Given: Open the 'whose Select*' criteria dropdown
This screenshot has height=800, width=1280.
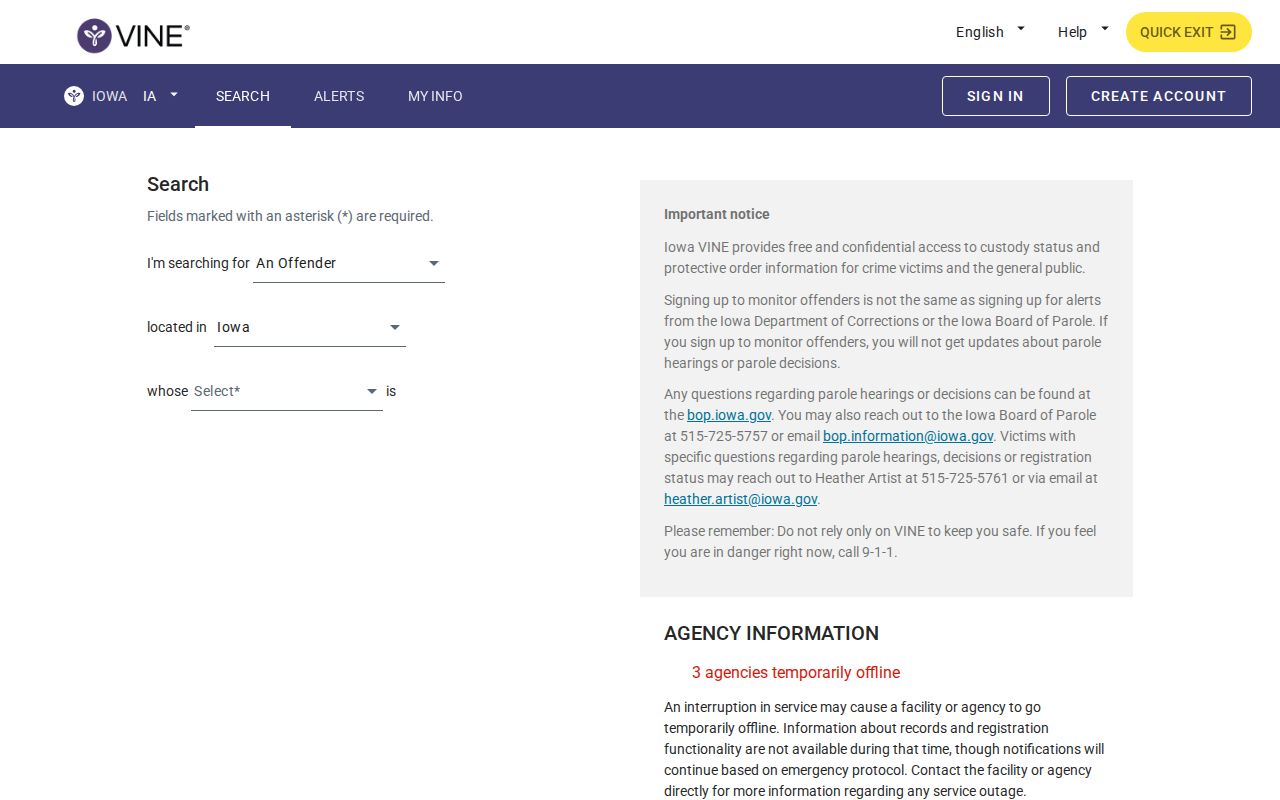Looking at the screenshot, I should 287,392.
